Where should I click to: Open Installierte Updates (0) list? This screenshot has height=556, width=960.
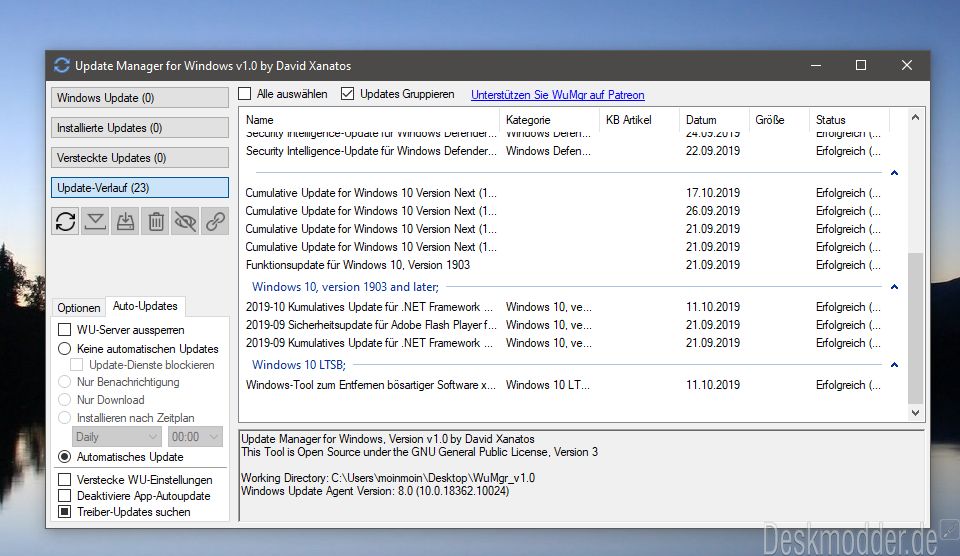[140, 128]
